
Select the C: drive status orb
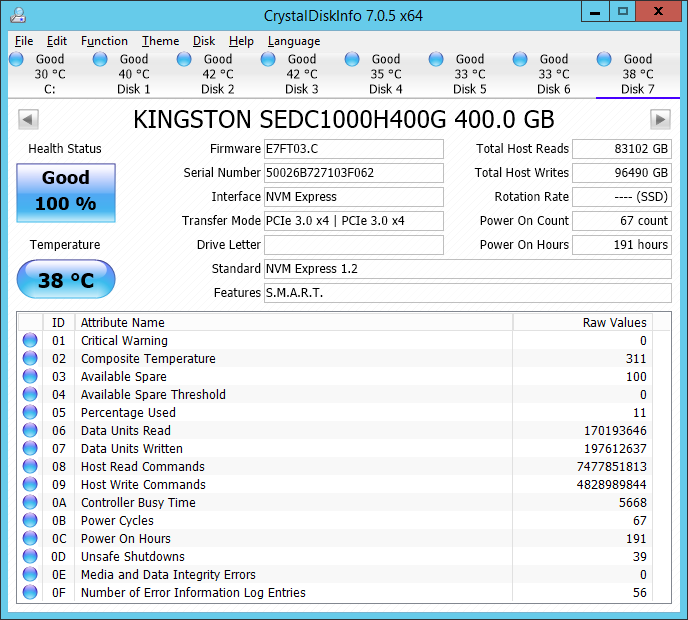16,60
